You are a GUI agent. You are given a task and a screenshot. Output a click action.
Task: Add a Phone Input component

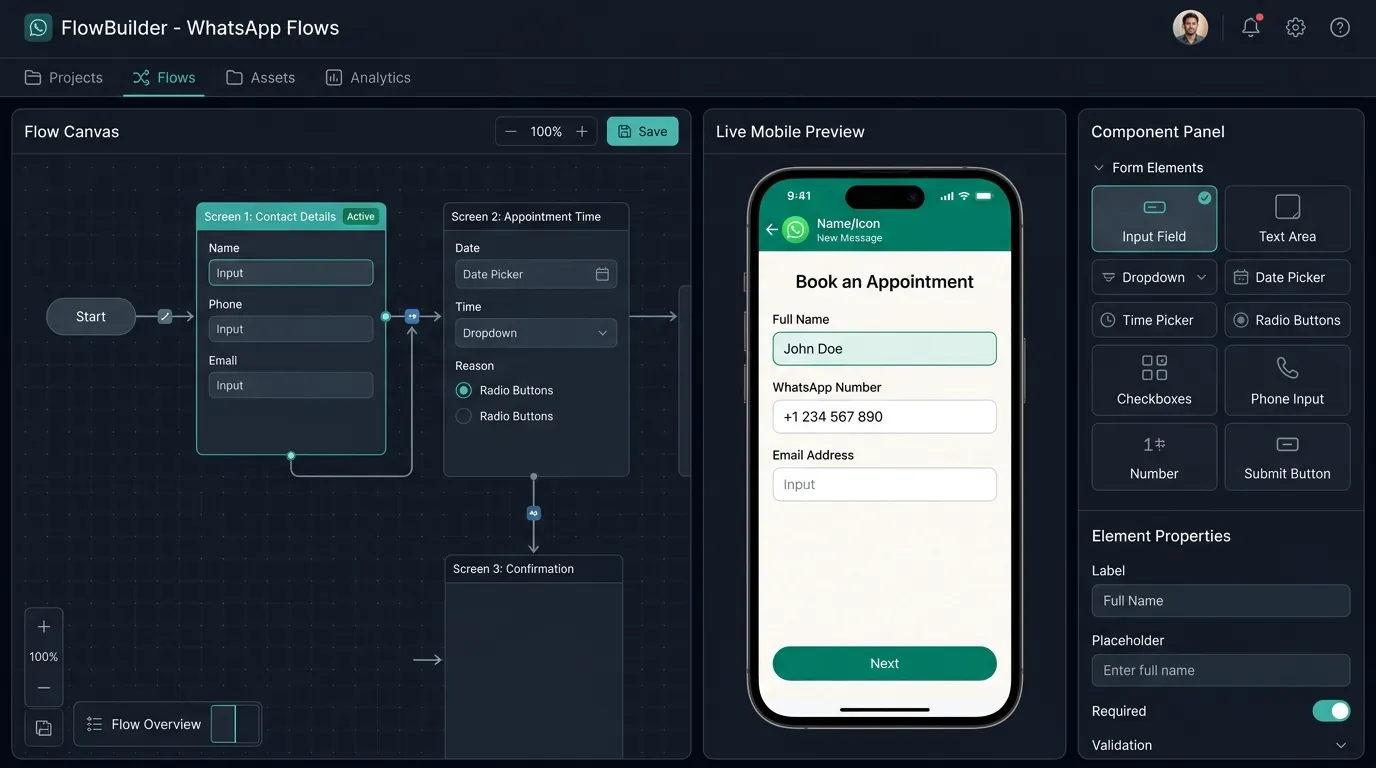[1287, 380]
